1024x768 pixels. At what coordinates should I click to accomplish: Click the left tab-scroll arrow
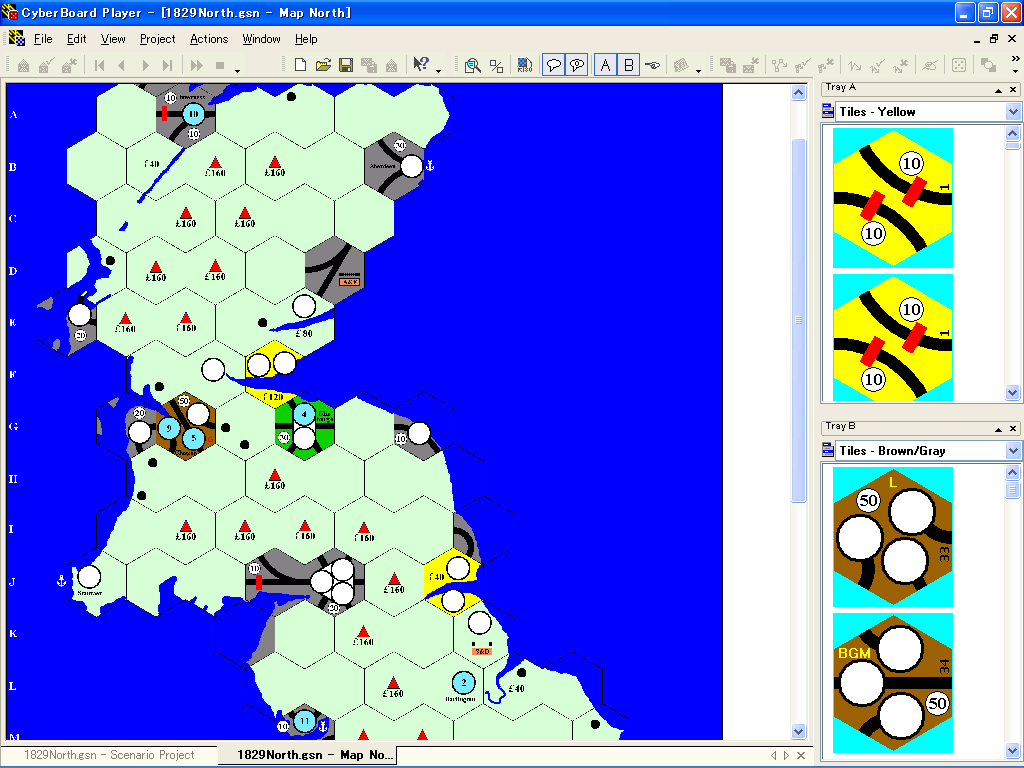774,755
